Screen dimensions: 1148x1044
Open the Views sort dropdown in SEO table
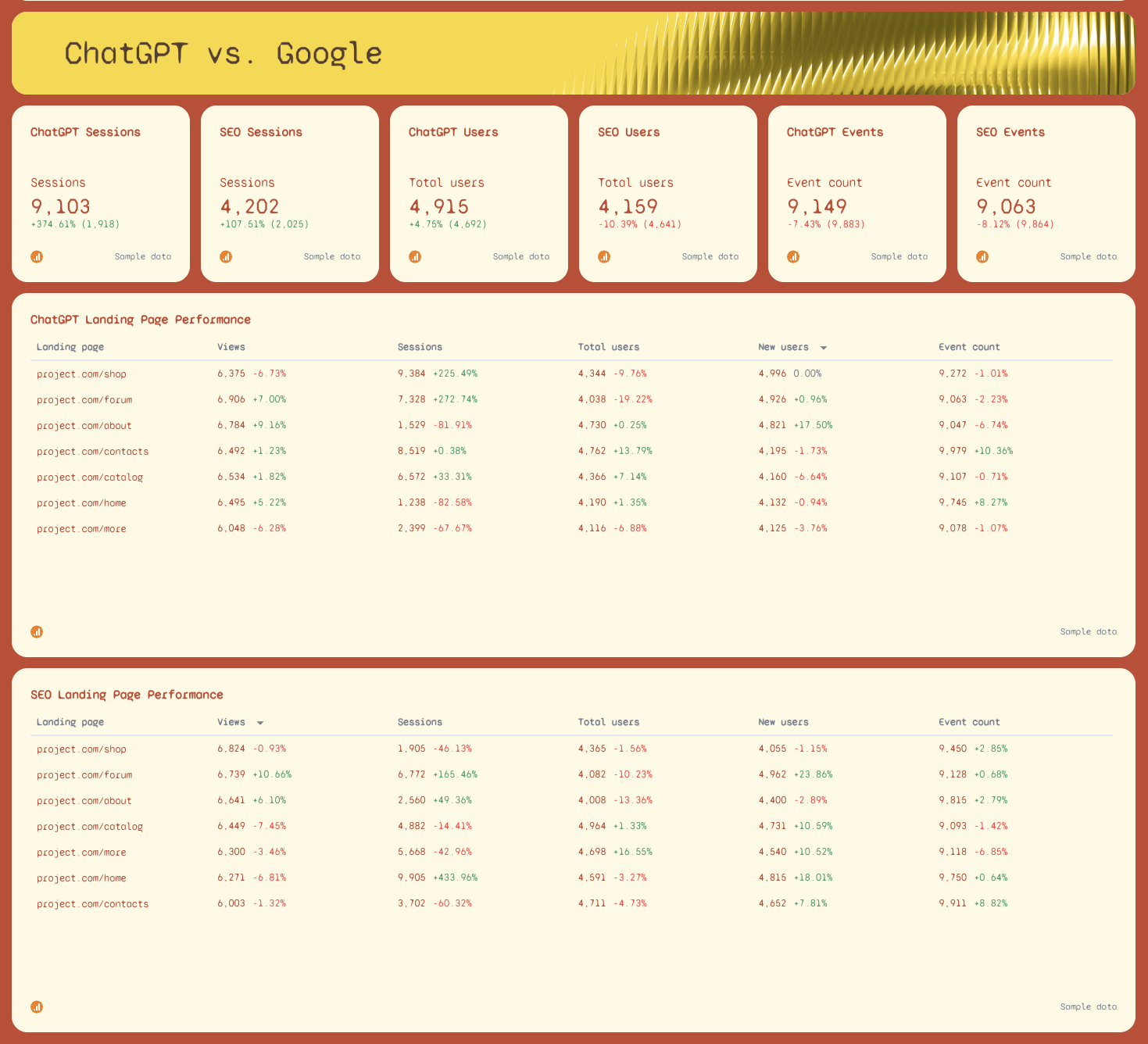point(260,723)
